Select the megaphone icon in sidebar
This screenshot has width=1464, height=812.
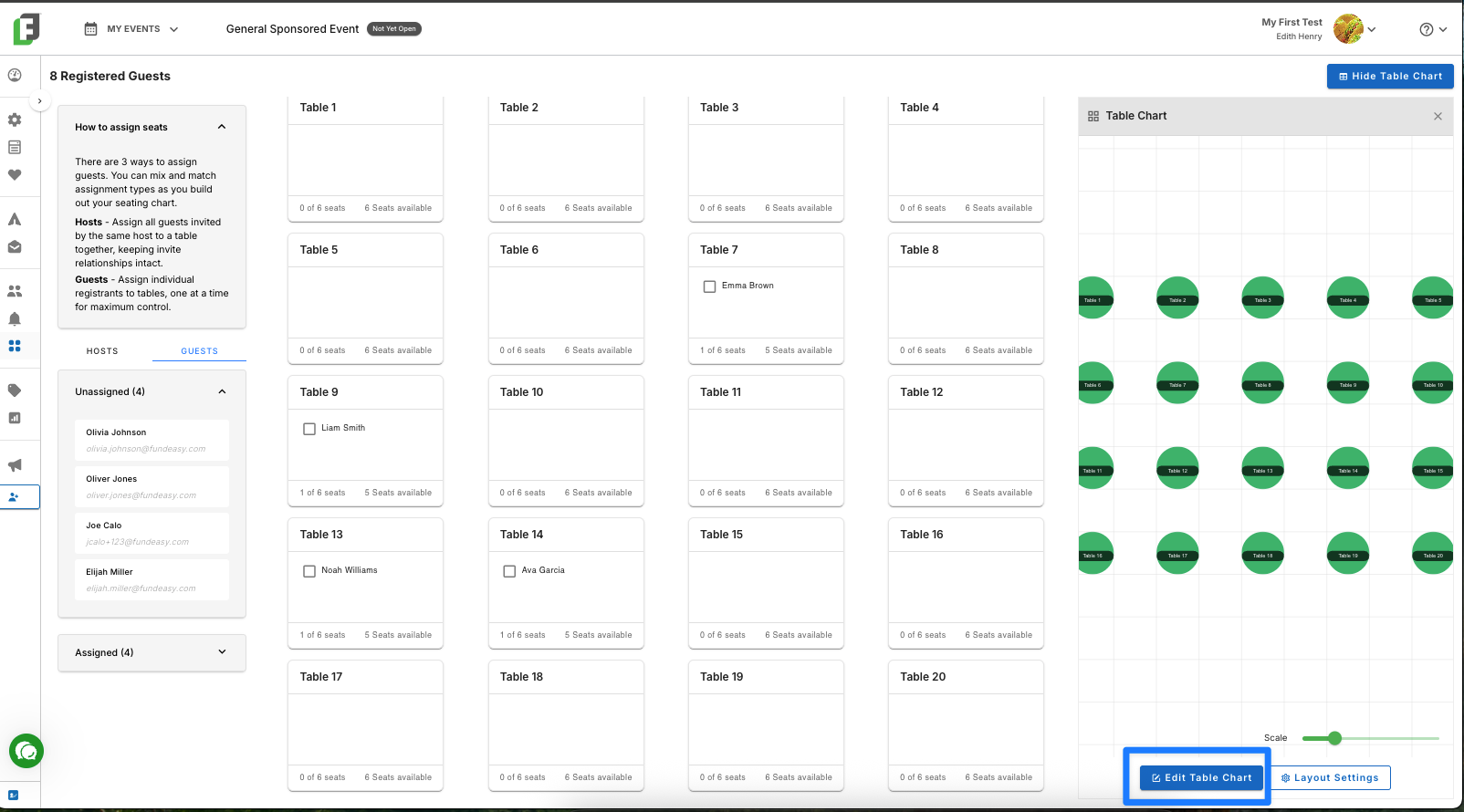pyautogui.click(x=15, y=465)
